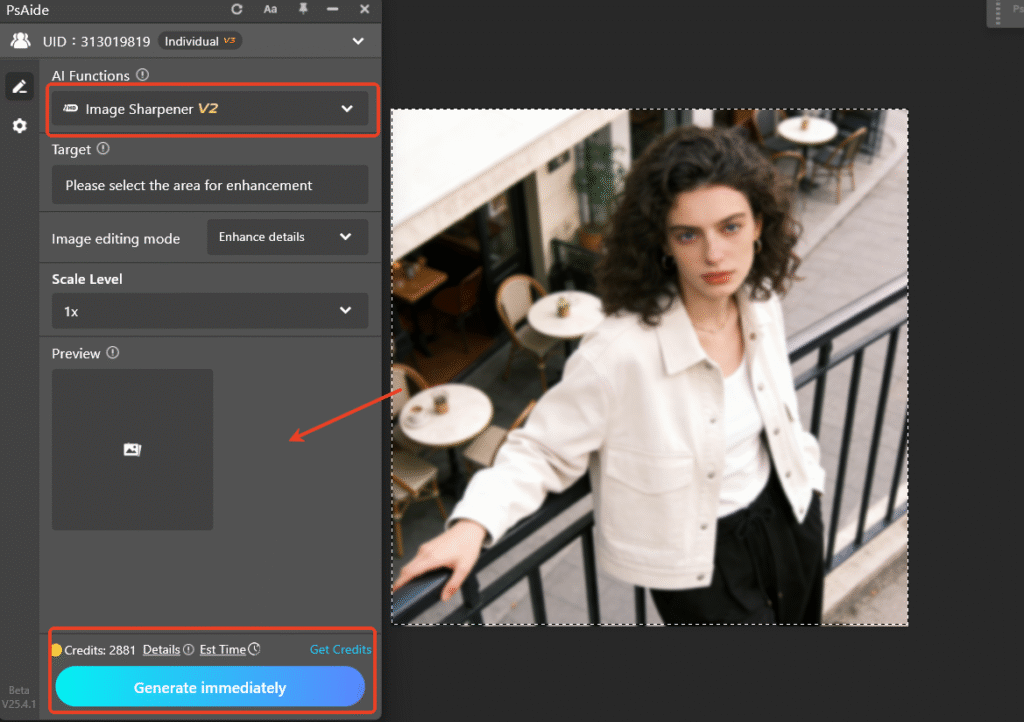
Task: Click the Individual V3 plan badge
Action: click(200, 41)
